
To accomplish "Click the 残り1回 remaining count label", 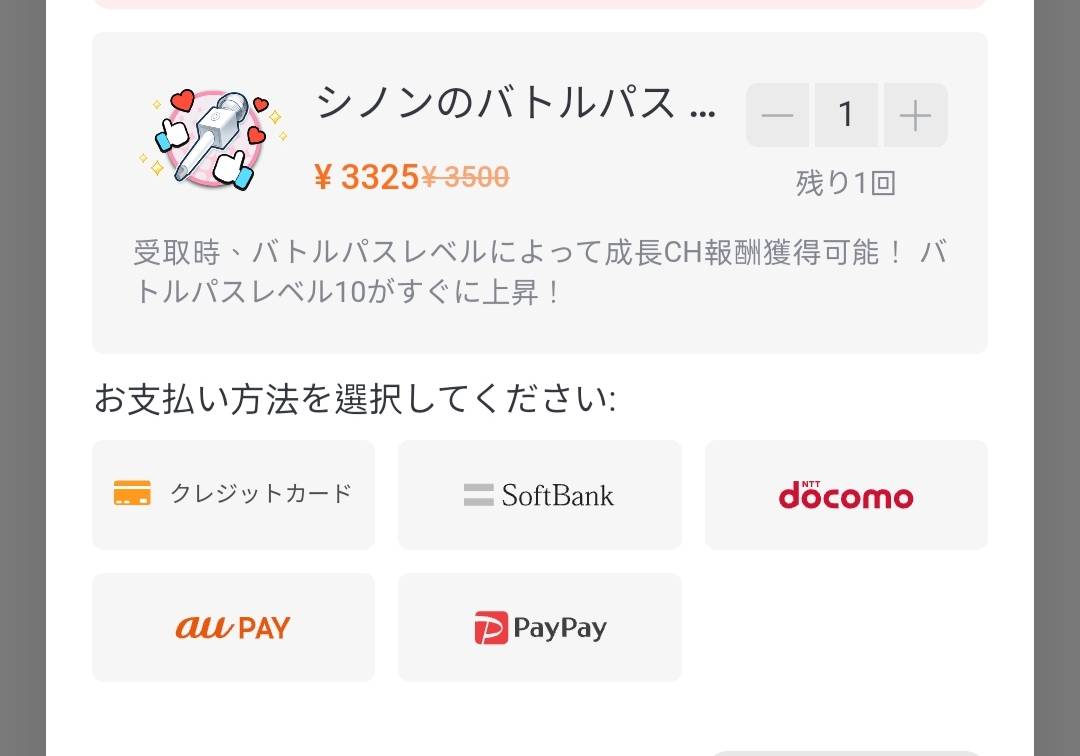I will click(x=846, y=183).
